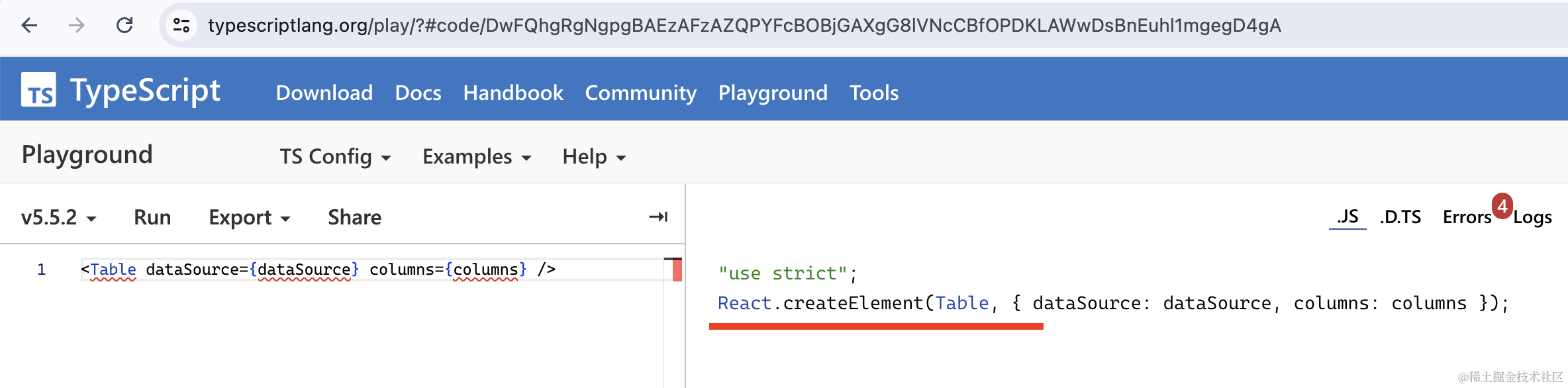Viewport: 1568px width, 388px height.
Task: Open the Tools navigation link
Action: (874, 93)
